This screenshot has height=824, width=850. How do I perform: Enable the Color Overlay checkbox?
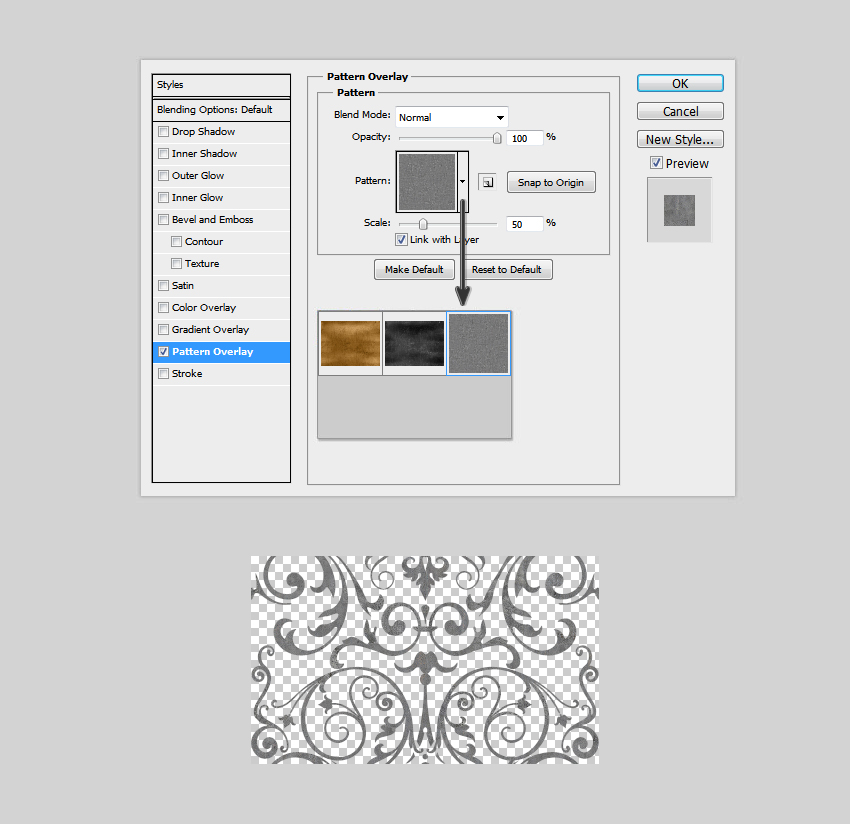[163, 307]
